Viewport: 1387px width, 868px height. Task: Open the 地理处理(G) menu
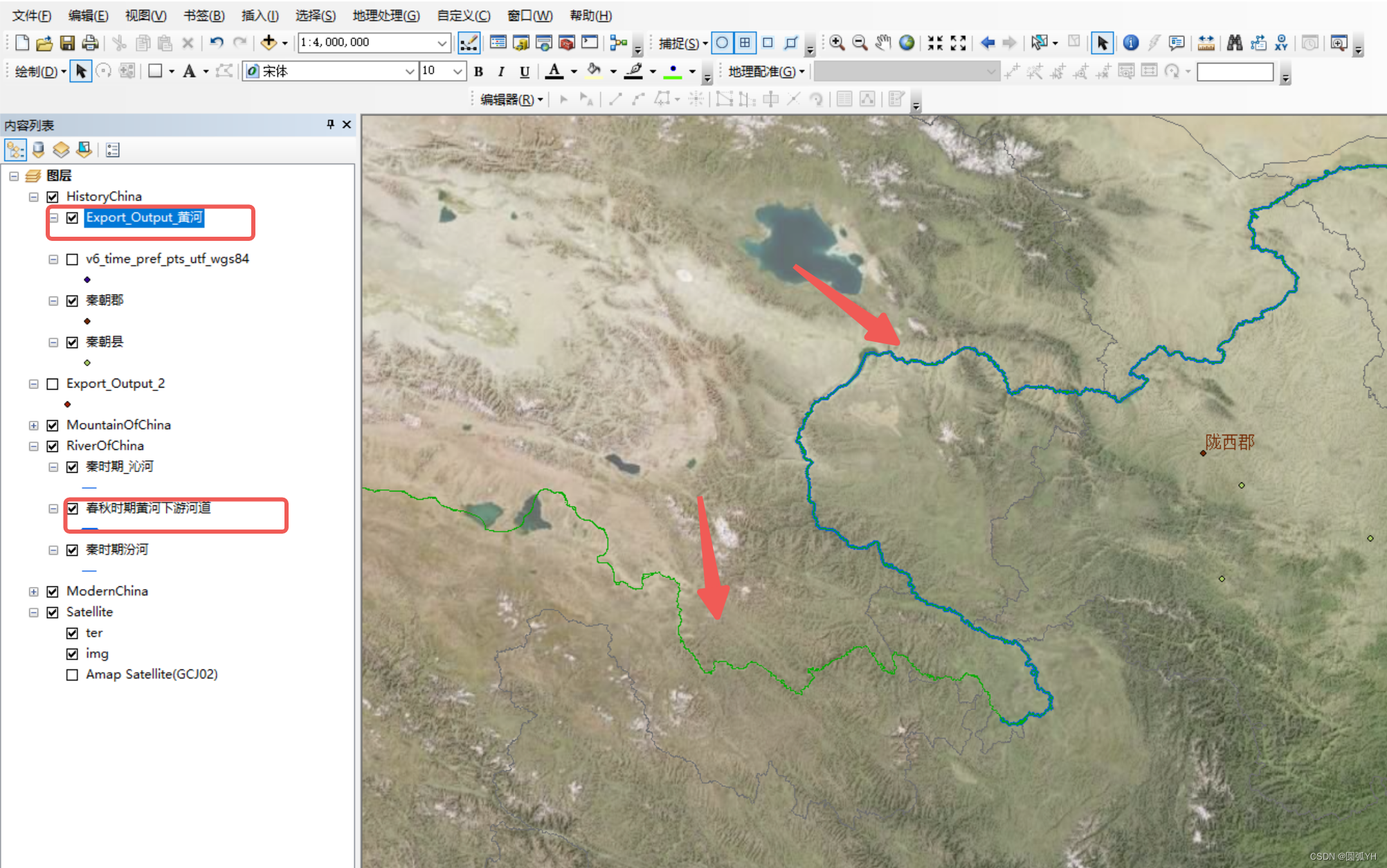(x=386, y=15)
